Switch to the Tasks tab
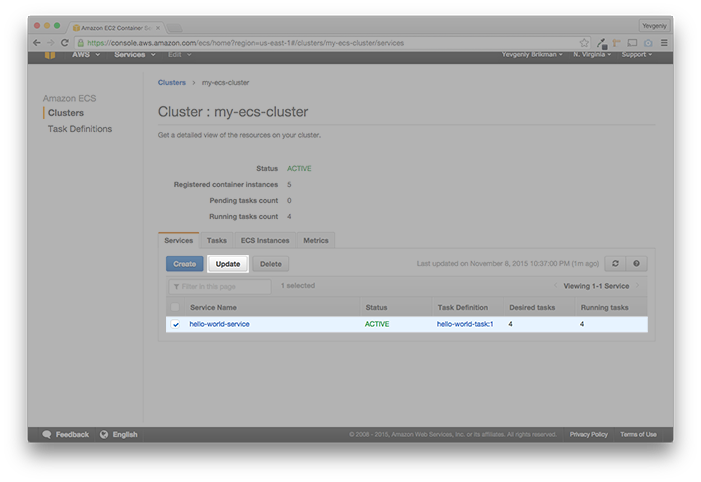701x482 pixels. (217, 240)
